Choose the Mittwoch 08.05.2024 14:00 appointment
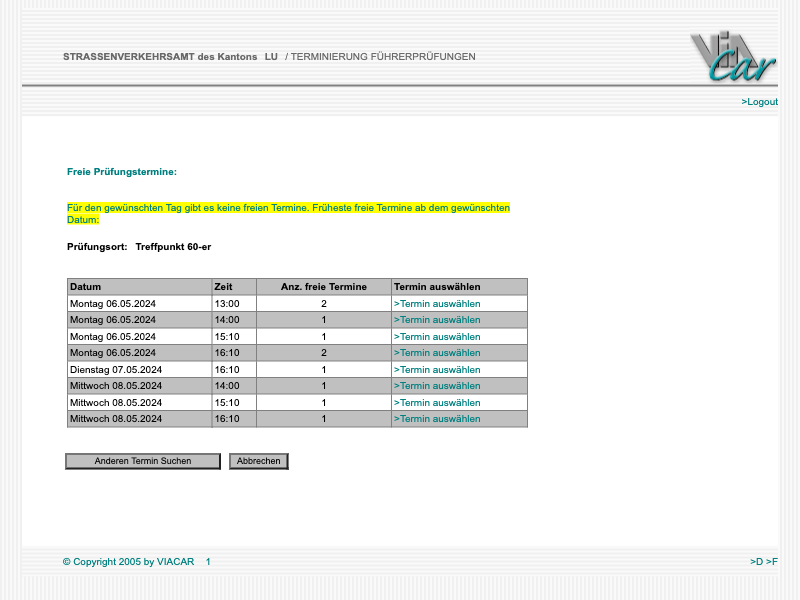Viewport: 800px width, 600px height. point(437,386)
